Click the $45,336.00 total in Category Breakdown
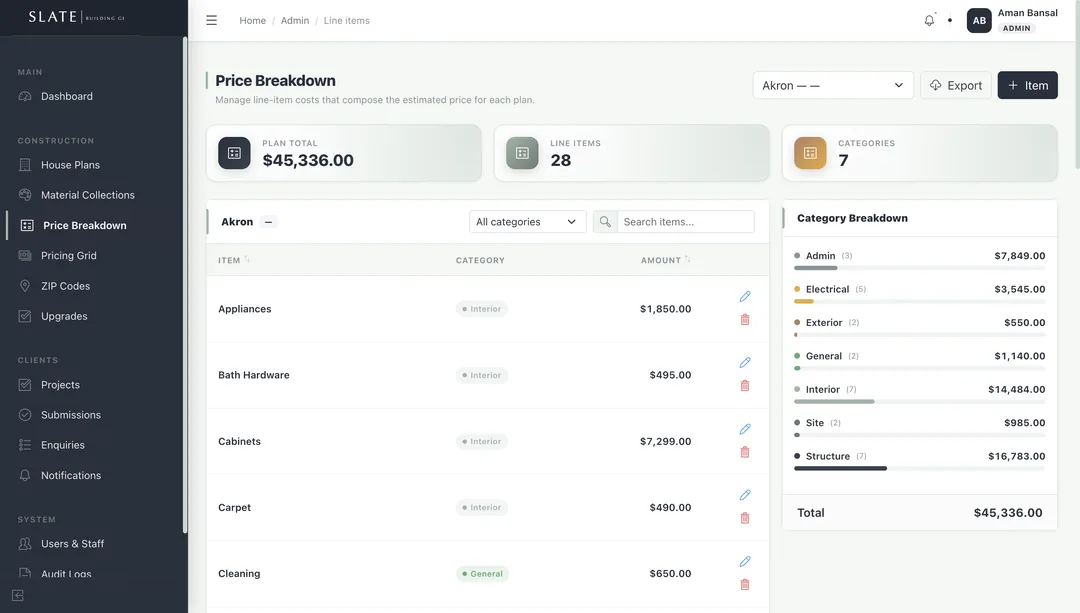The width and height of the screenshot is (1080, 613). (x=1008, y=513)
